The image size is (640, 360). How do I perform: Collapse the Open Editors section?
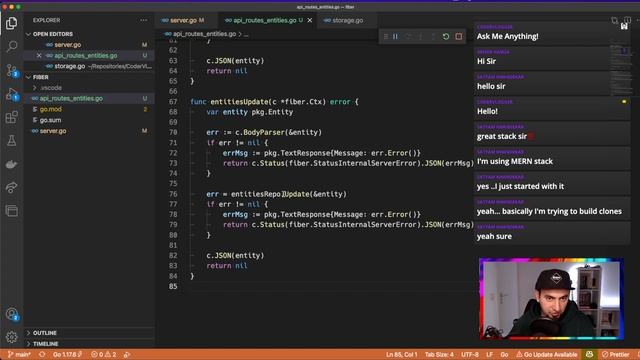tap(53, 34)
